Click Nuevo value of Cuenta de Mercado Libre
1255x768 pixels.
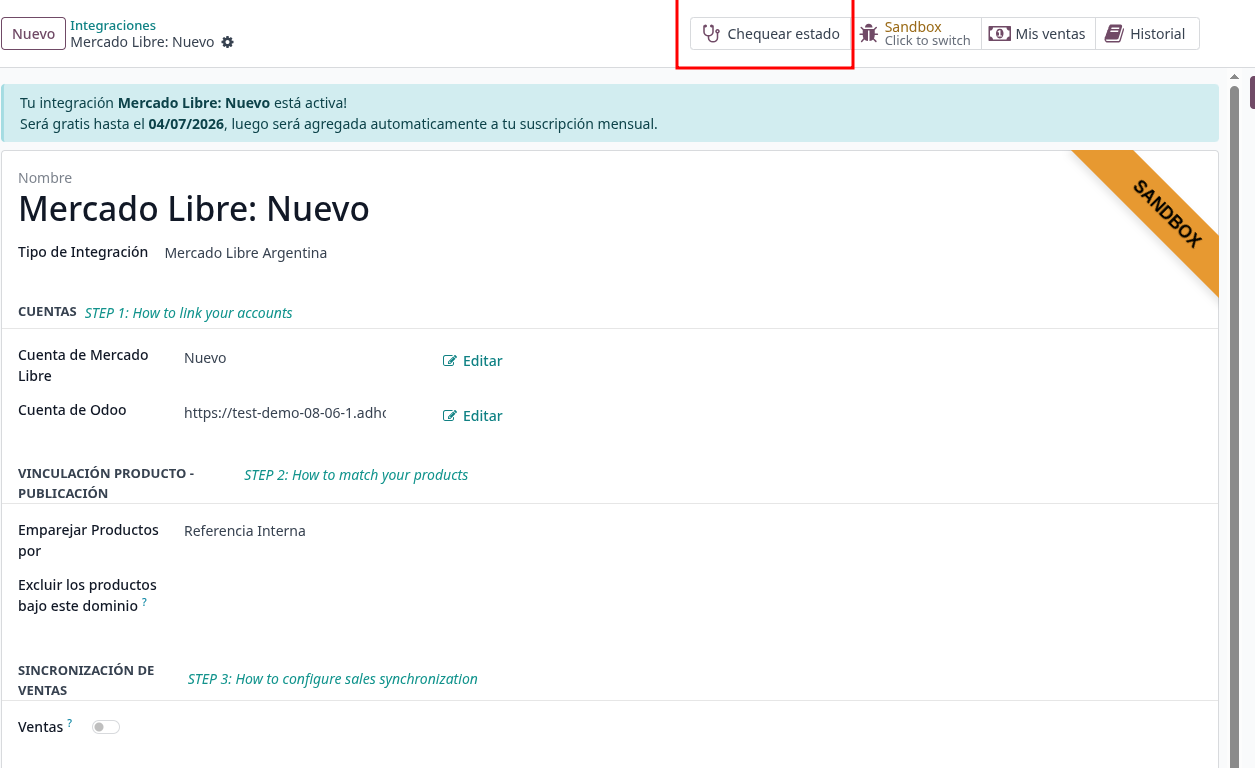pos(205,358)
